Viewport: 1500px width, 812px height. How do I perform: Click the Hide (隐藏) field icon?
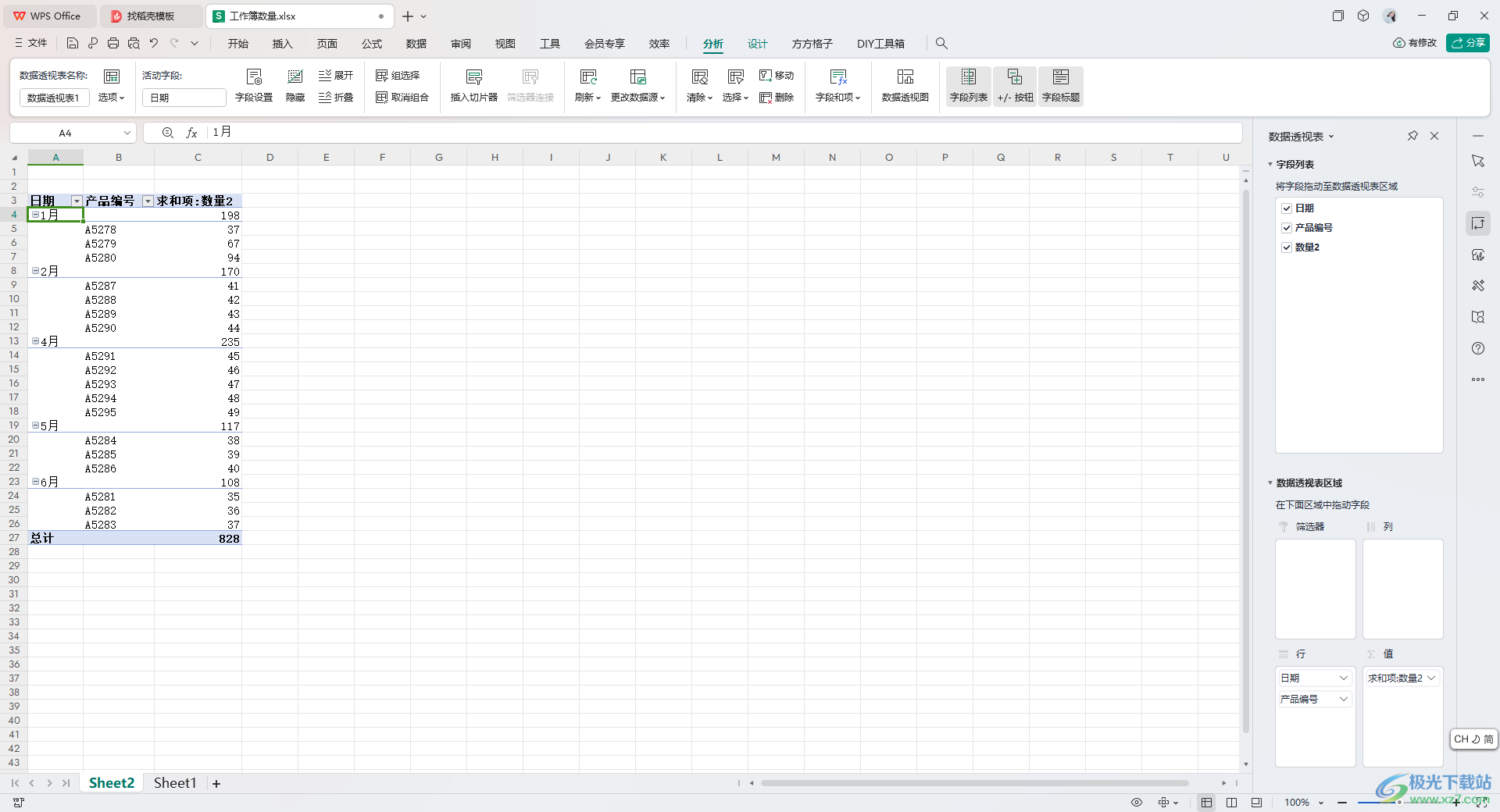[295, 85]
